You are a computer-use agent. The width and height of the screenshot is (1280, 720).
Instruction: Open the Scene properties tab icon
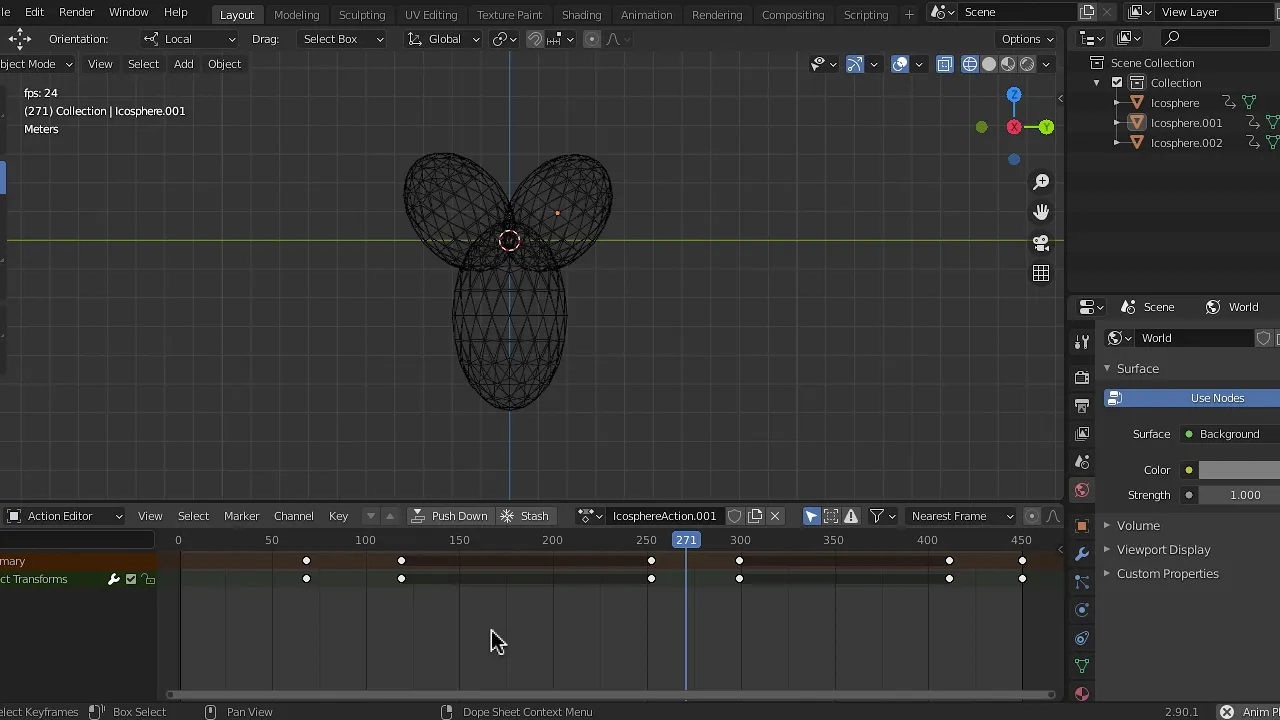1082,461
